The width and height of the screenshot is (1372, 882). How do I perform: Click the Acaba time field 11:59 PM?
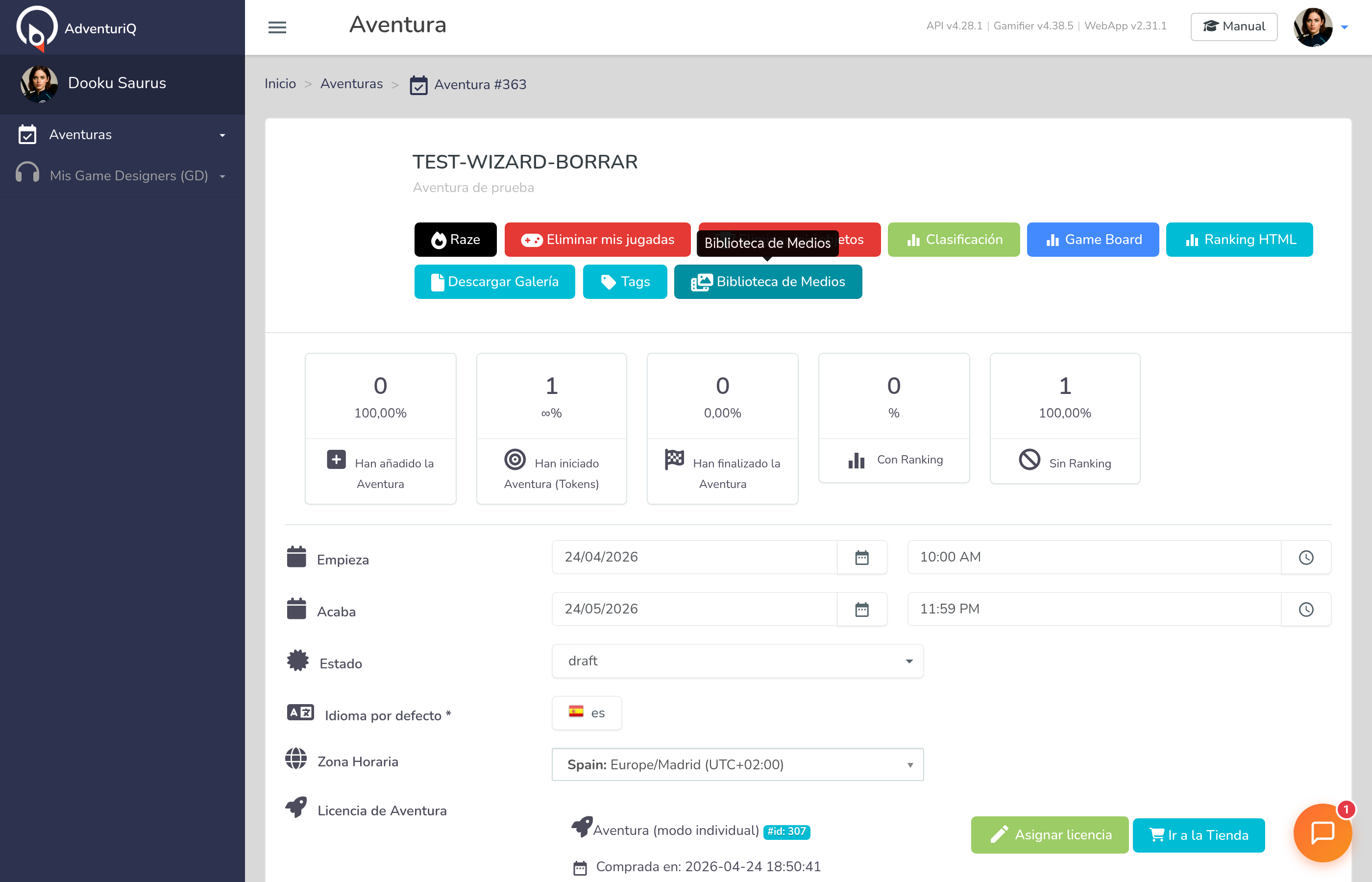1094,609
